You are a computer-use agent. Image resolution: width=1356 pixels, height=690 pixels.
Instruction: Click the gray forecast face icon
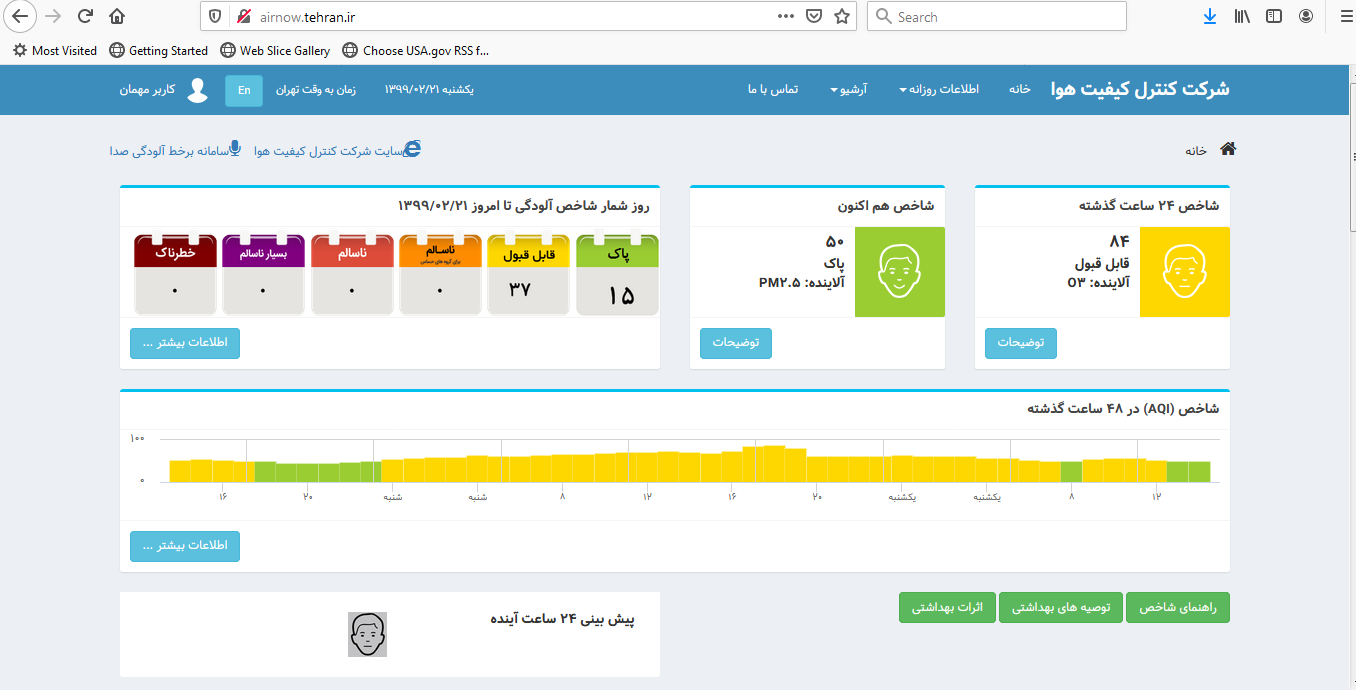click(367, 634)
